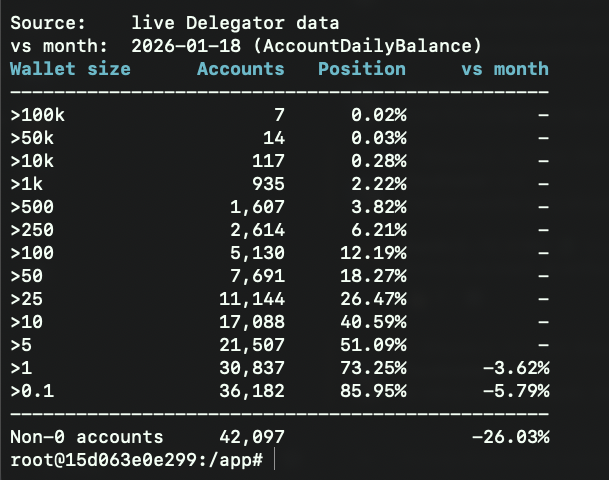Screen dimensions: 609x480
Task: Click the position value 0.28%
Action: pyautogui.click(x=379, y=161)
